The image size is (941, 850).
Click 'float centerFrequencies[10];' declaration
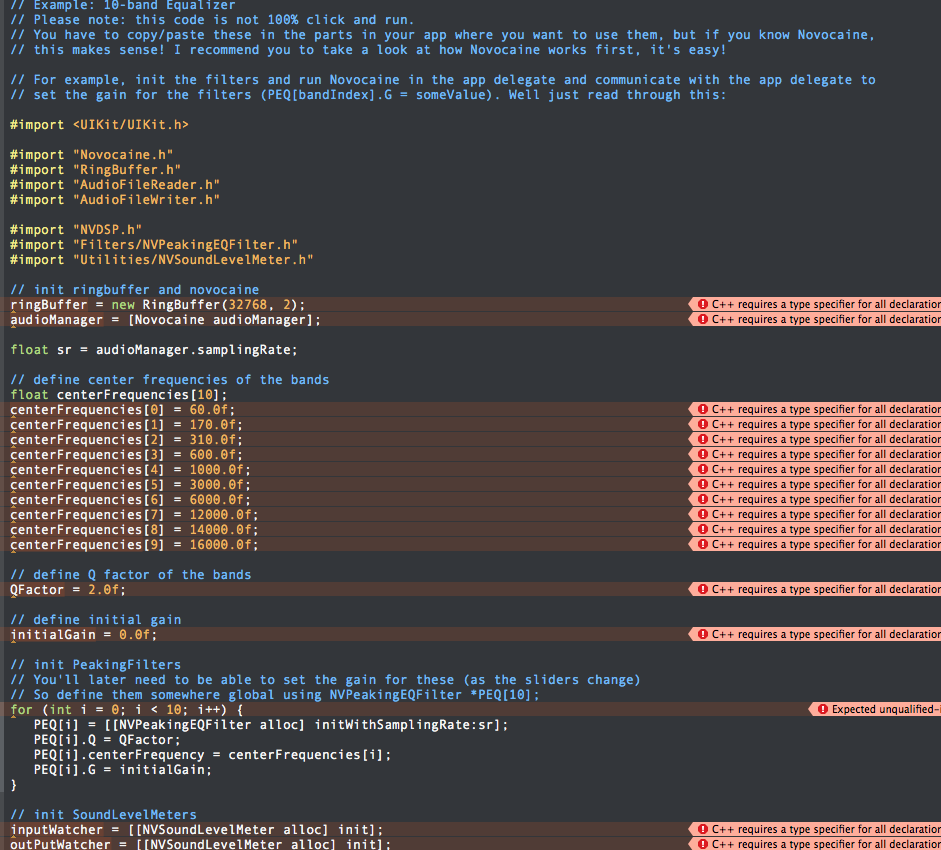119,395
